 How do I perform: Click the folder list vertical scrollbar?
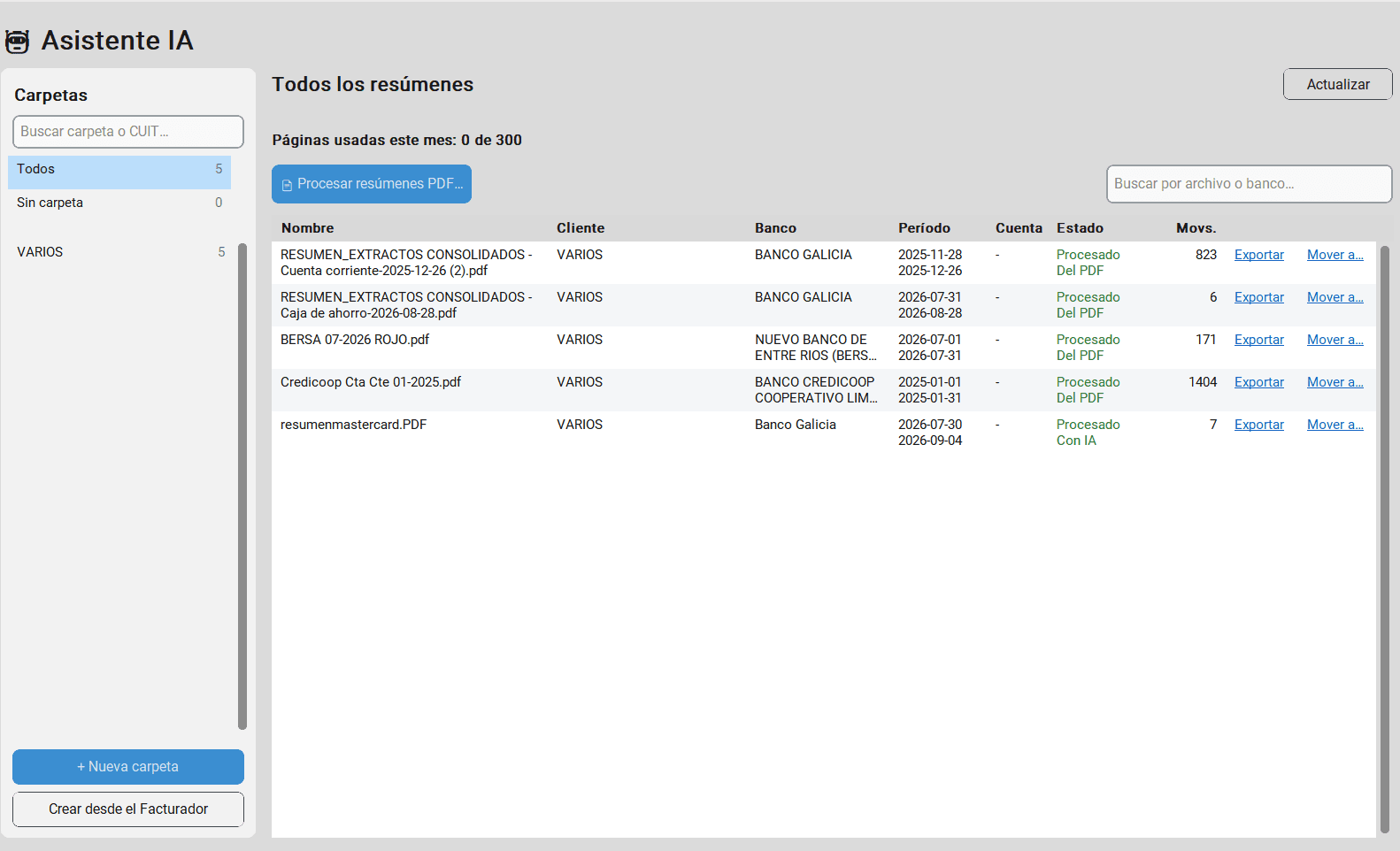point(242,487)
